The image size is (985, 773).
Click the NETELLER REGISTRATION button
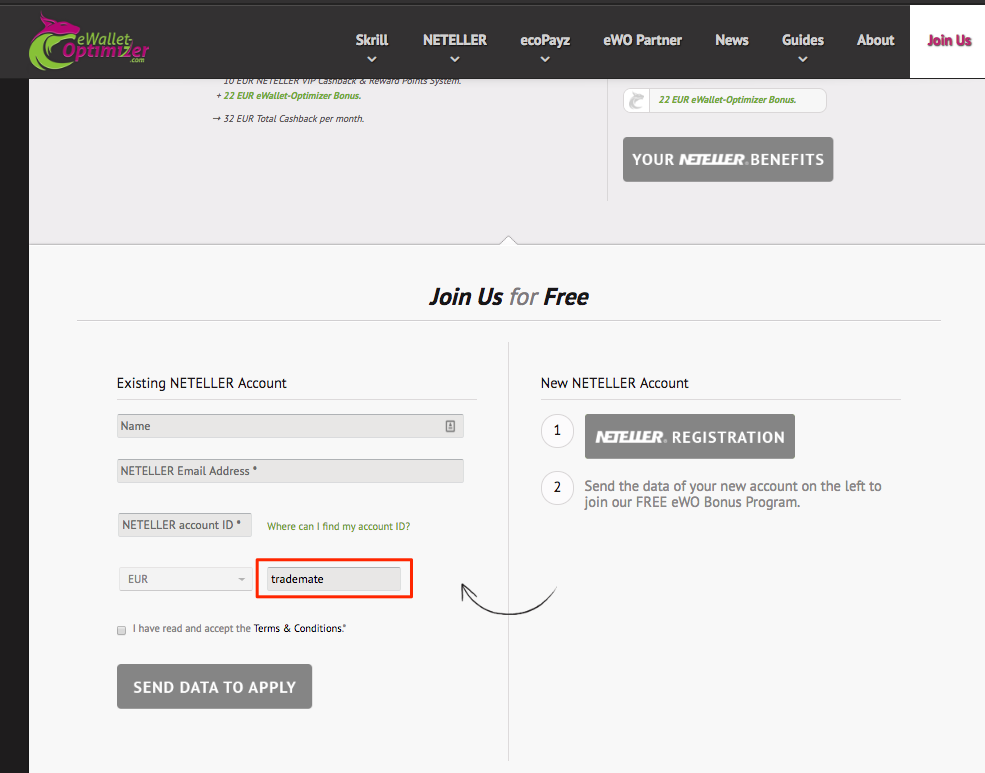click(x=690, y=436)
